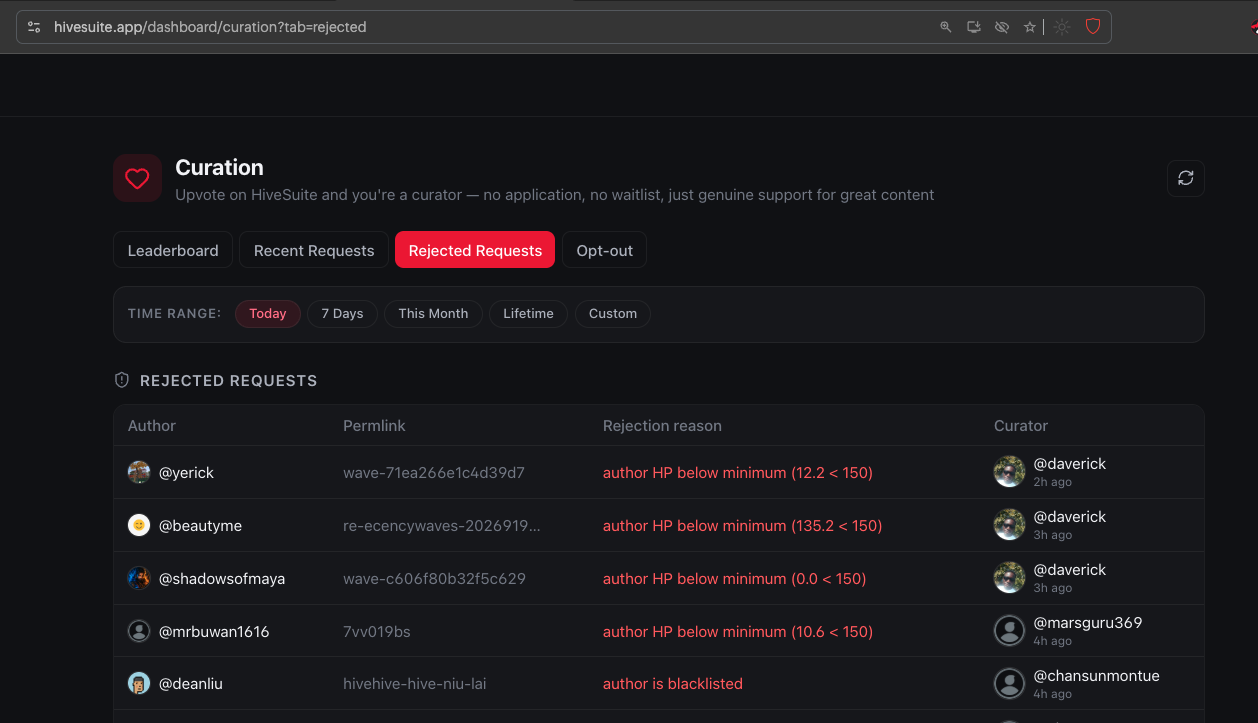Bookmark this page with the star icon
The height and width of the screenshot is (723, 1258).
(1029, 27)
